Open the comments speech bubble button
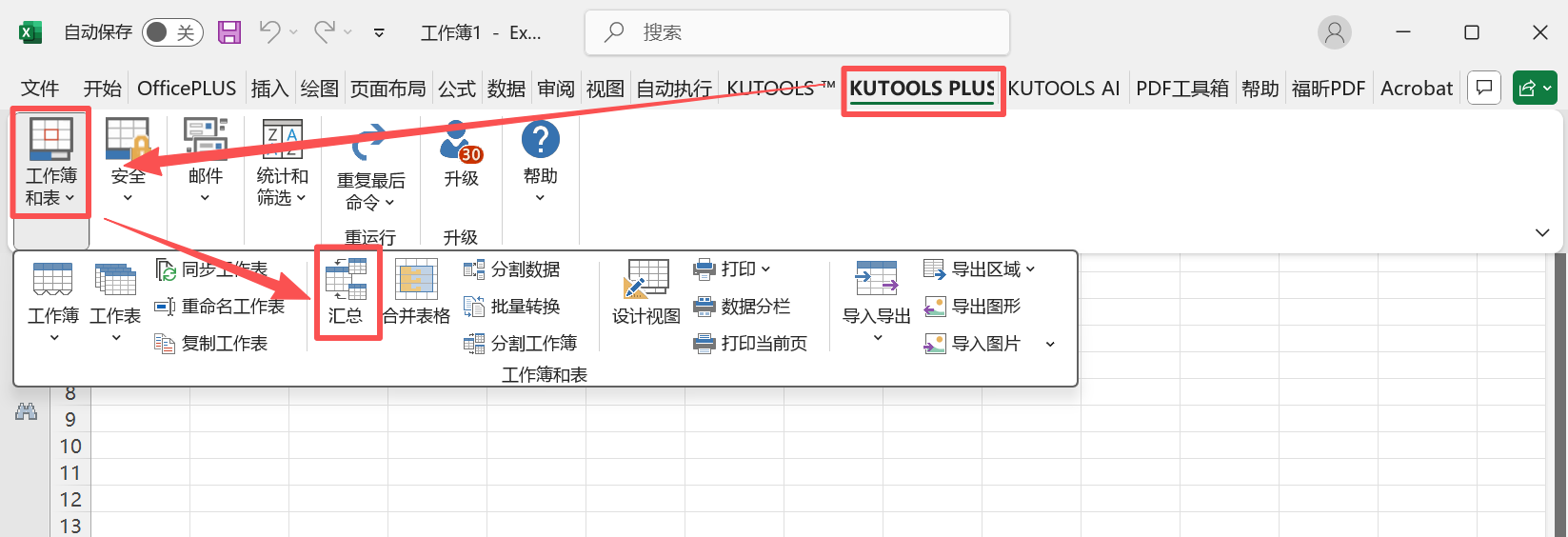This screenshot has height=537, width=1568. point(1484,89)
